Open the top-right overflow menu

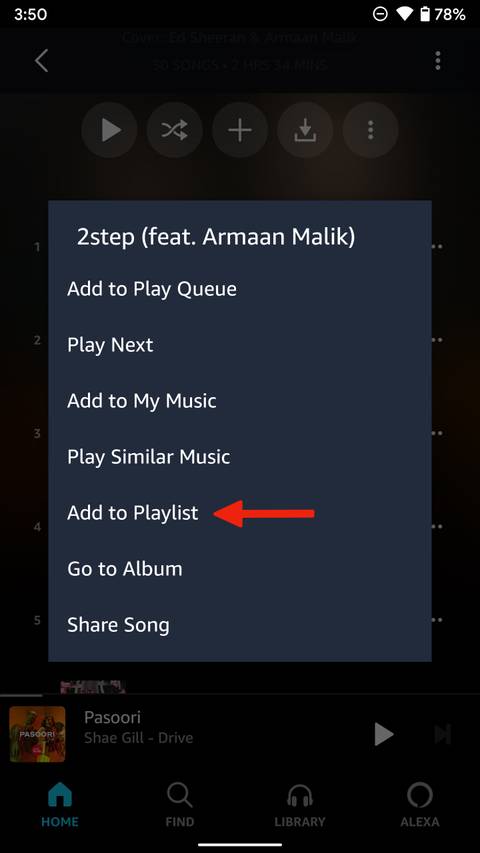tap(438, 60)
